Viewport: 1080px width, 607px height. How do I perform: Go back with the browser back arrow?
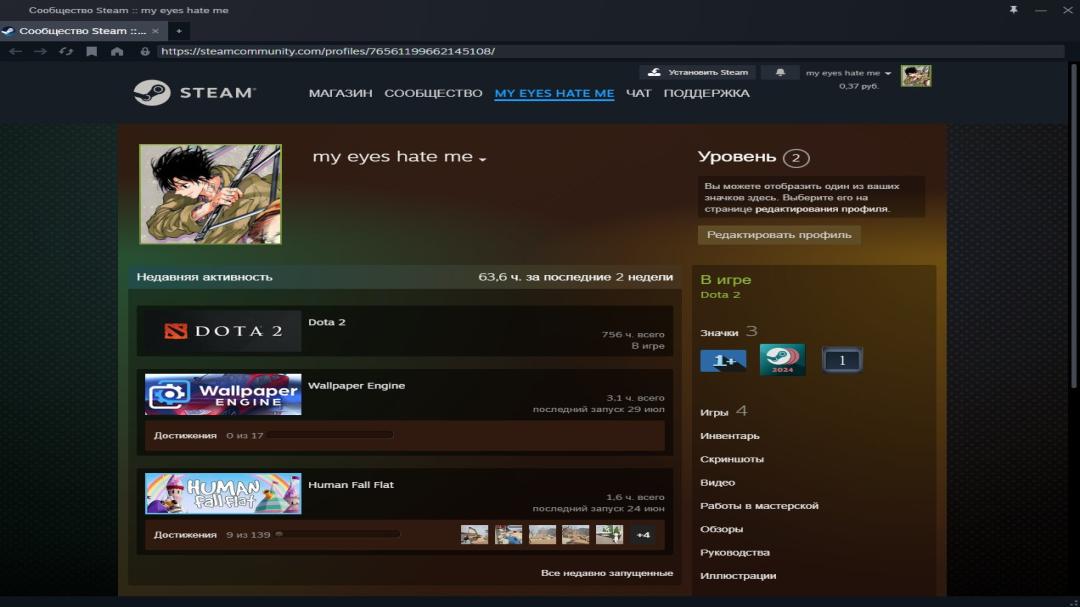click(15, 51)
